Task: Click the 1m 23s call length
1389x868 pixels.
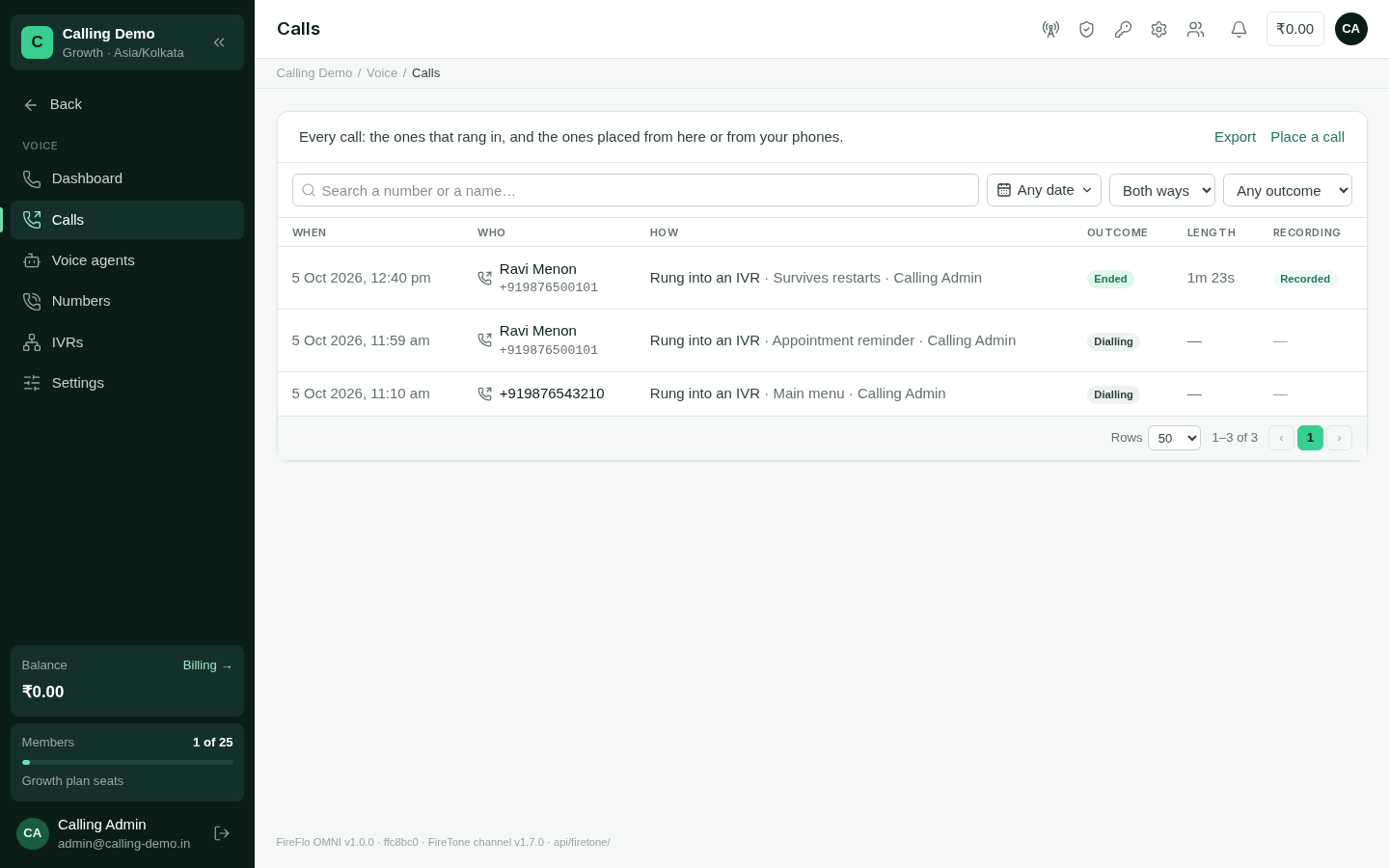Action: (x=1211, y=278)
